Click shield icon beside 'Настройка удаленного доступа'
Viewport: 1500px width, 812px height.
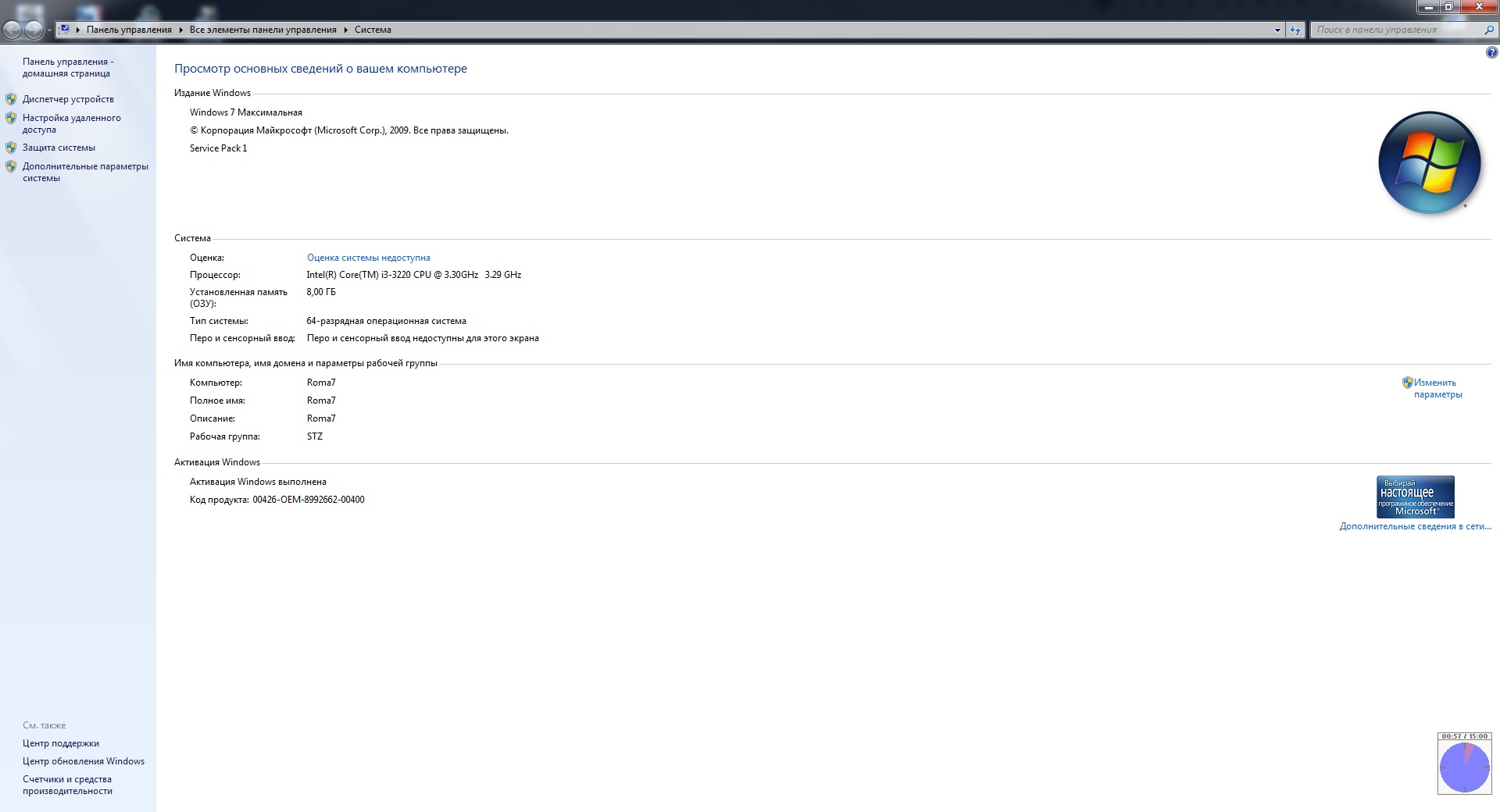[11, 118]
